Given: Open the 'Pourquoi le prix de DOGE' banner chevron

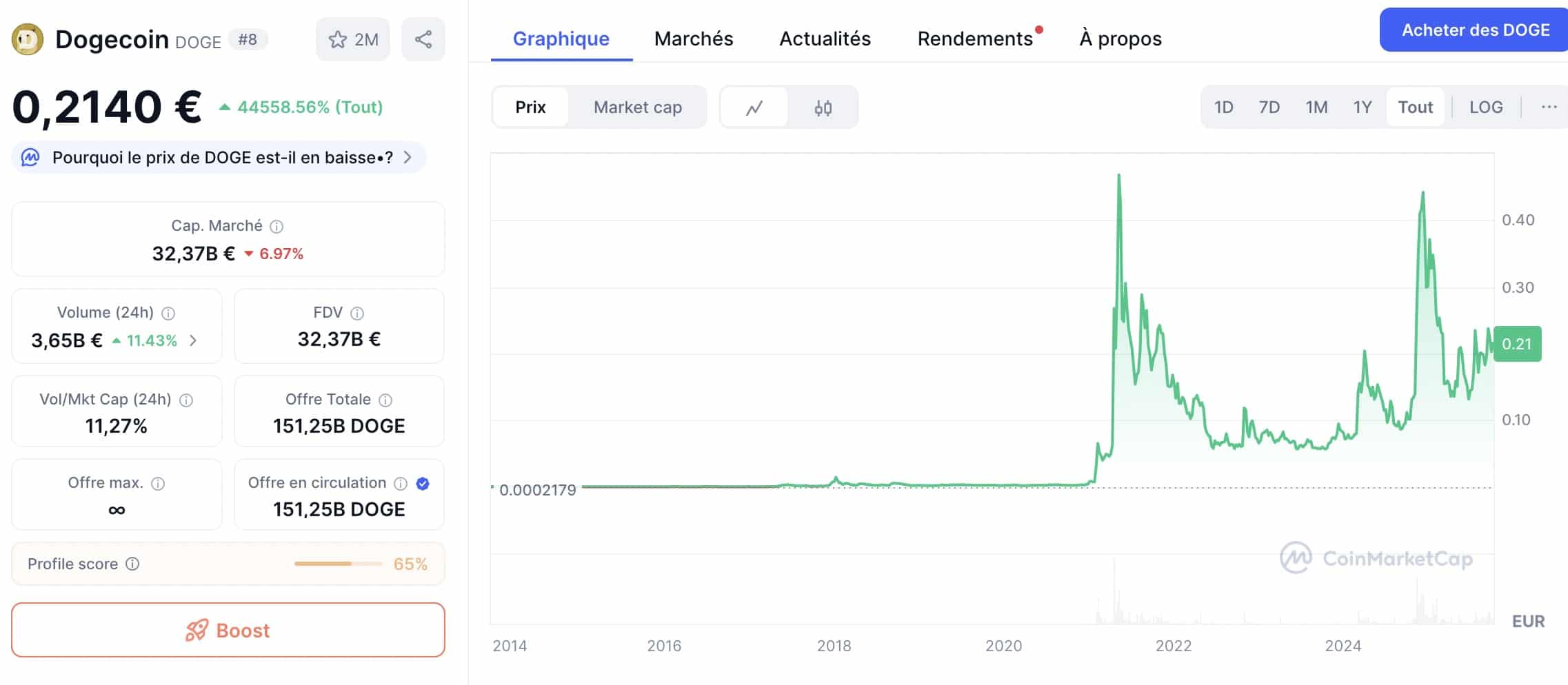Looking at the screenshot, I should 408,157.
